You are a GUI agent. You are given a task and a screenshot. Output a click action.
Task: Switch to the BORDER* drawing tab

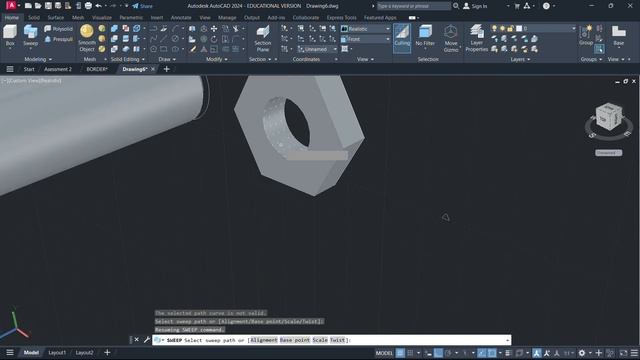pos(97,69)
